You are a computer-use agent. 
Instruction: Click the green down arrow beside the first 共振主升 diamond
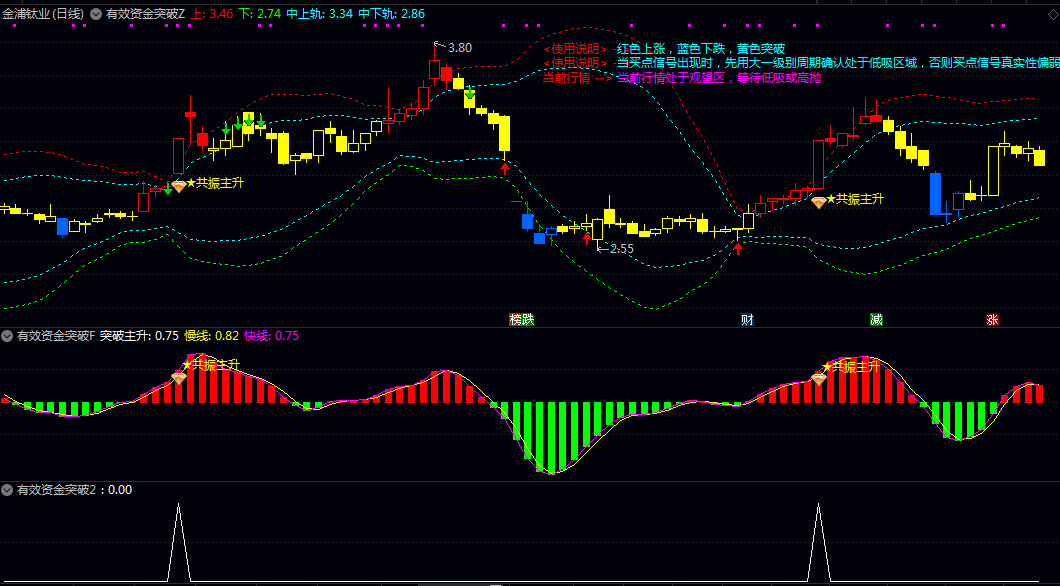coord(168,189)
